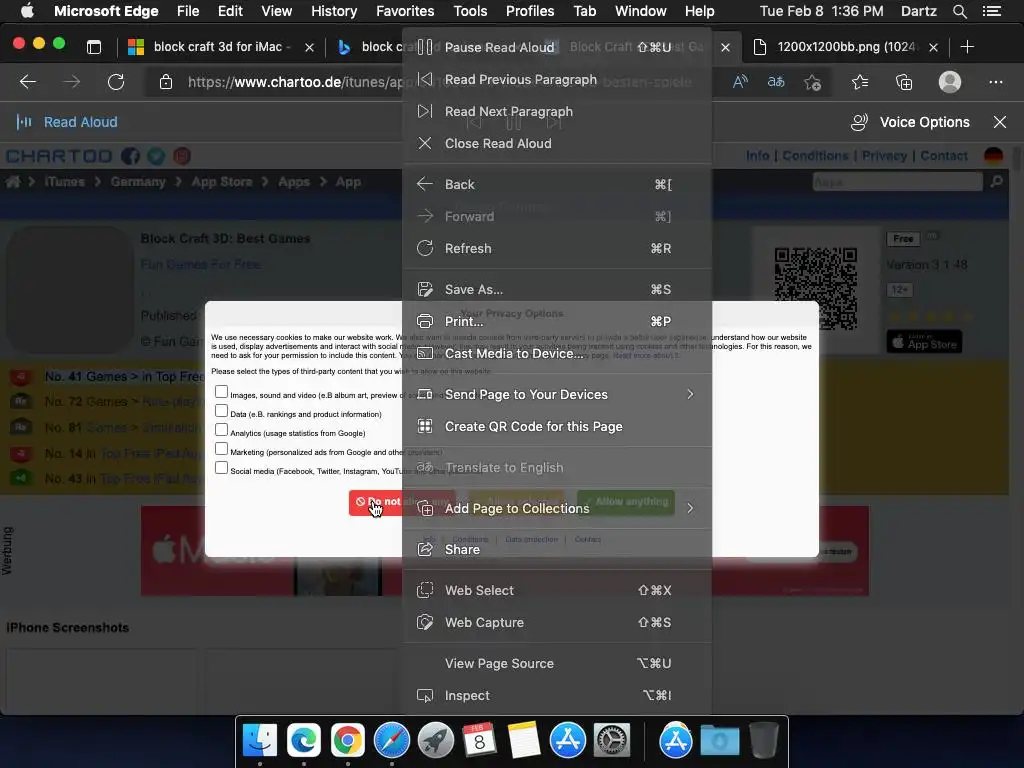The image size is (1024, 768).
Task: Close the 1200x1200bb.png tab
Action: coord(933,47)
